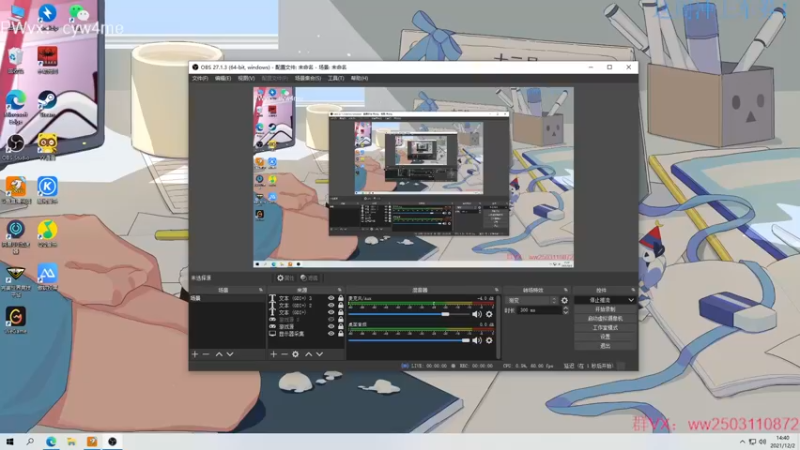The width and height of the screenshot is (800, 450).
Task: Switch to OBS via its taskbar icon
Action: pyautogui.click(x=112, y=441)
